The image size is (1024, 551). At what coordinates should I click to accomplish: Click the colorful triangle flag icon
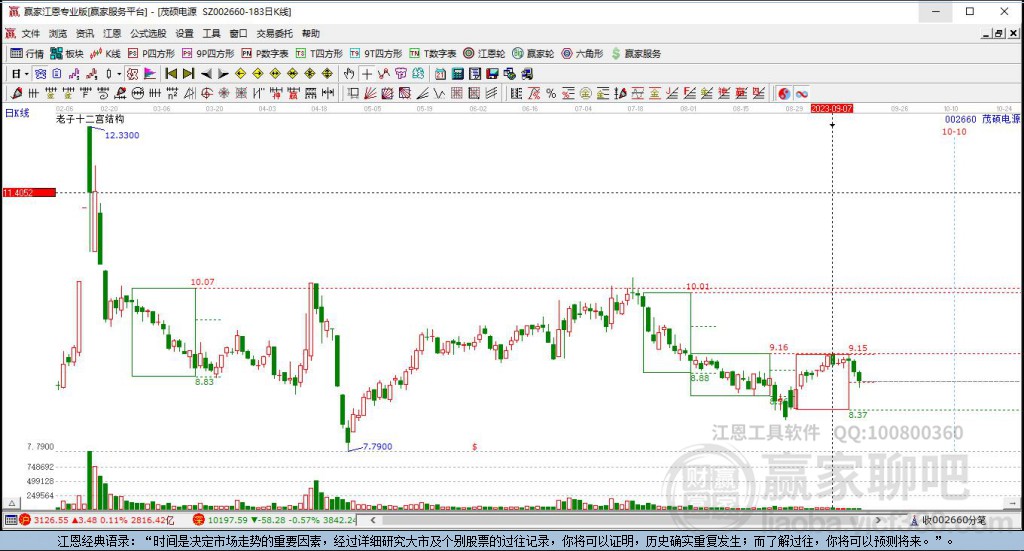tap(150, 74)
